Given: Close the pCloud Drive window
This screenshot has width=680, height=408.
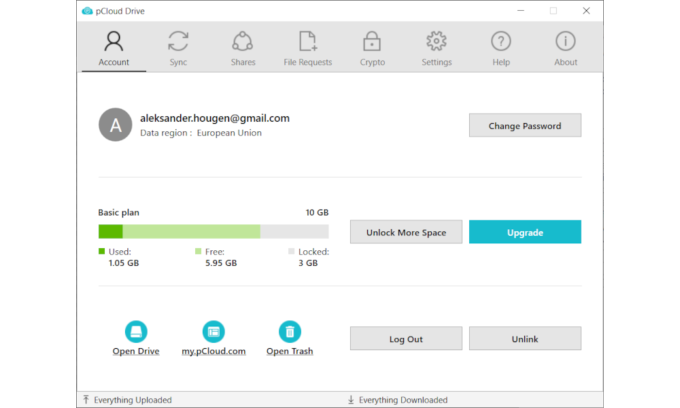Looking at the screenshot, I should click(586, 10).
